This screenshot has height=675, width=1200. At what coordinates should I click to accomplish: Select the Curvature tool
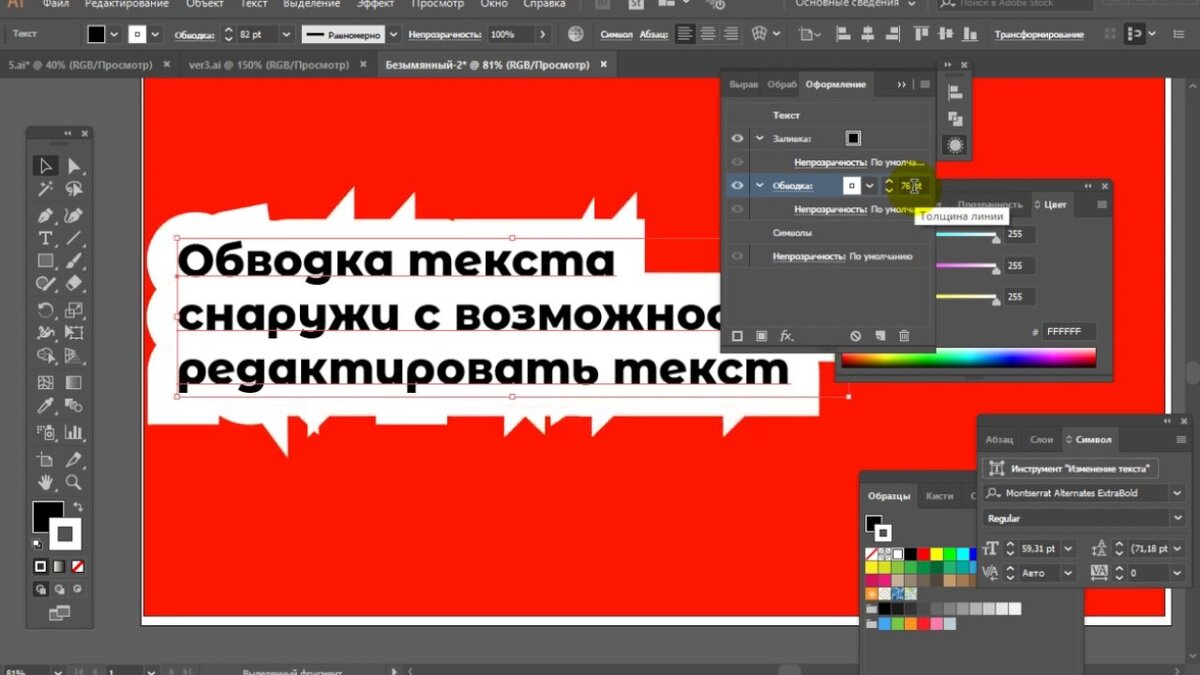click(74, 214)
